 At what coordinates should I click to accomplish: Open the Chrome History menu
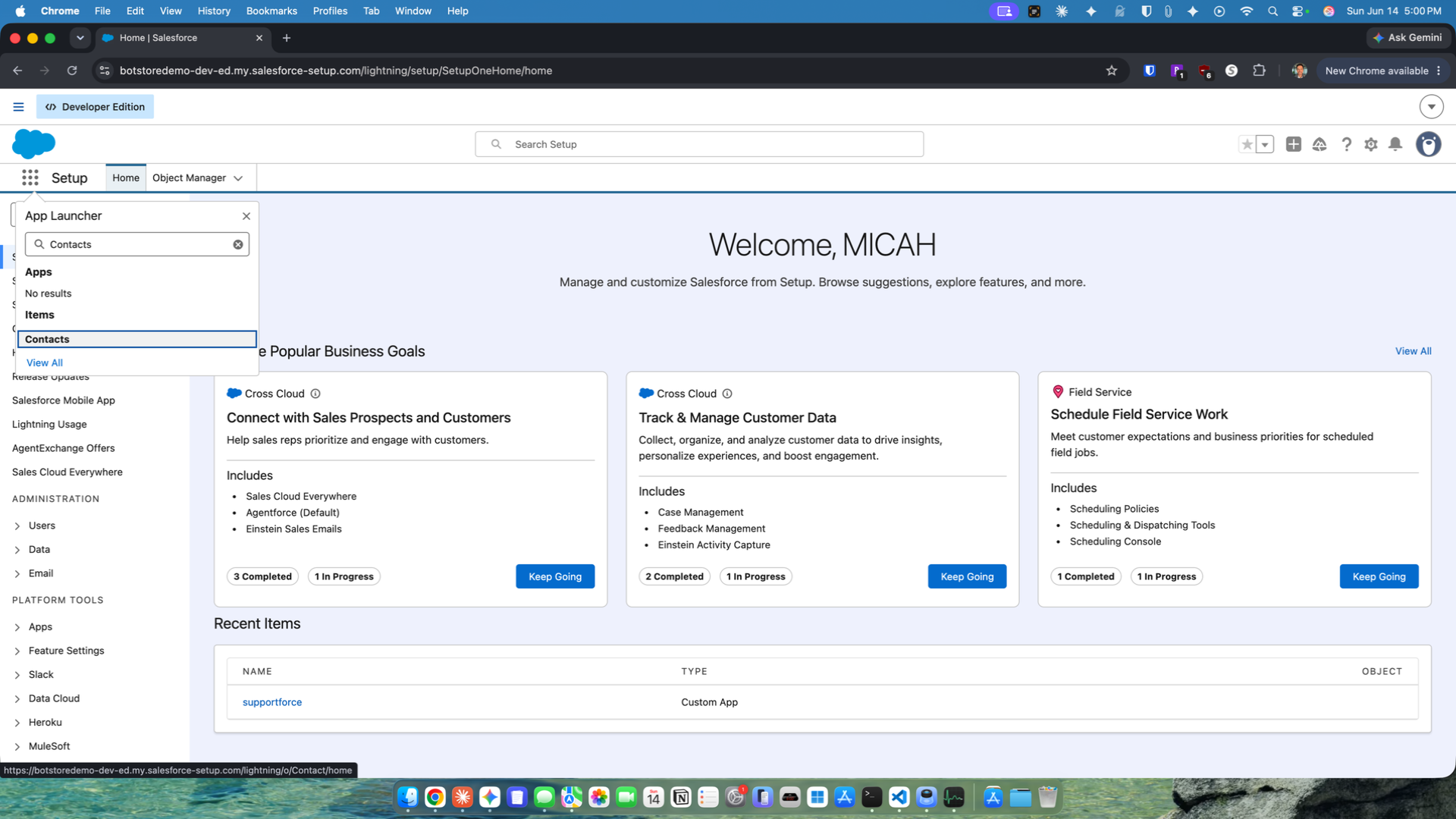click(214, 11)
